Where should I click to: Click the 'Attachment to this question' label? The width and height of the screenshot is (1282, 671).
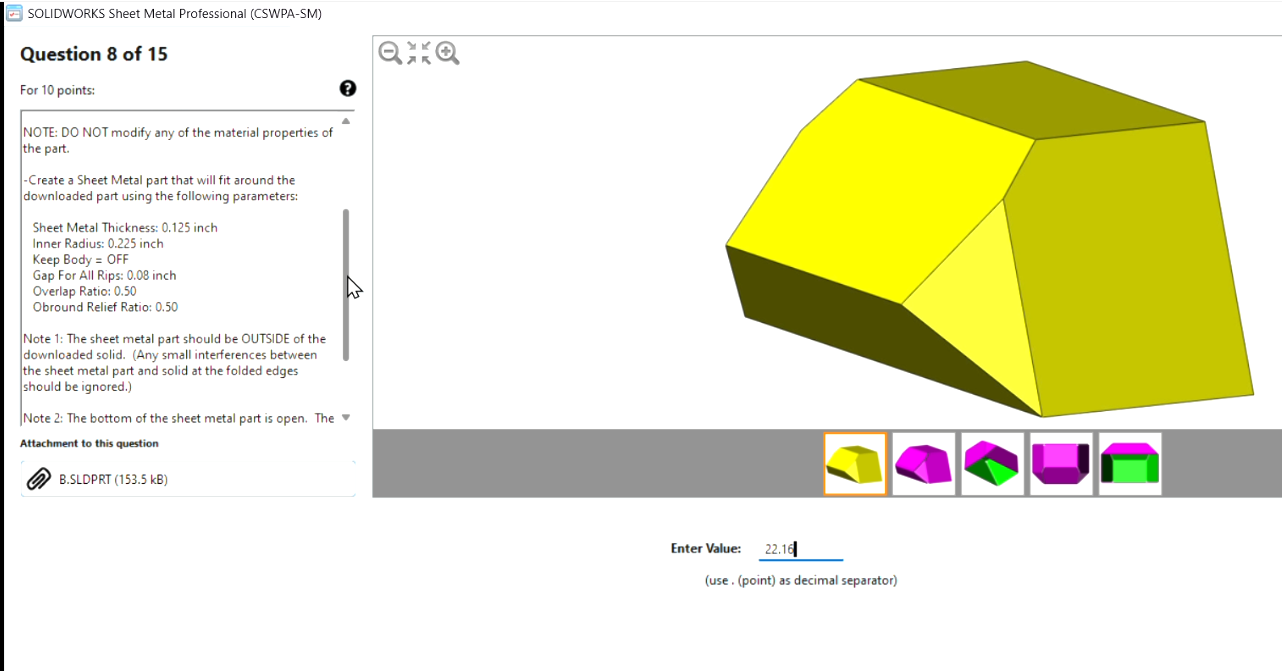[89, 443]
